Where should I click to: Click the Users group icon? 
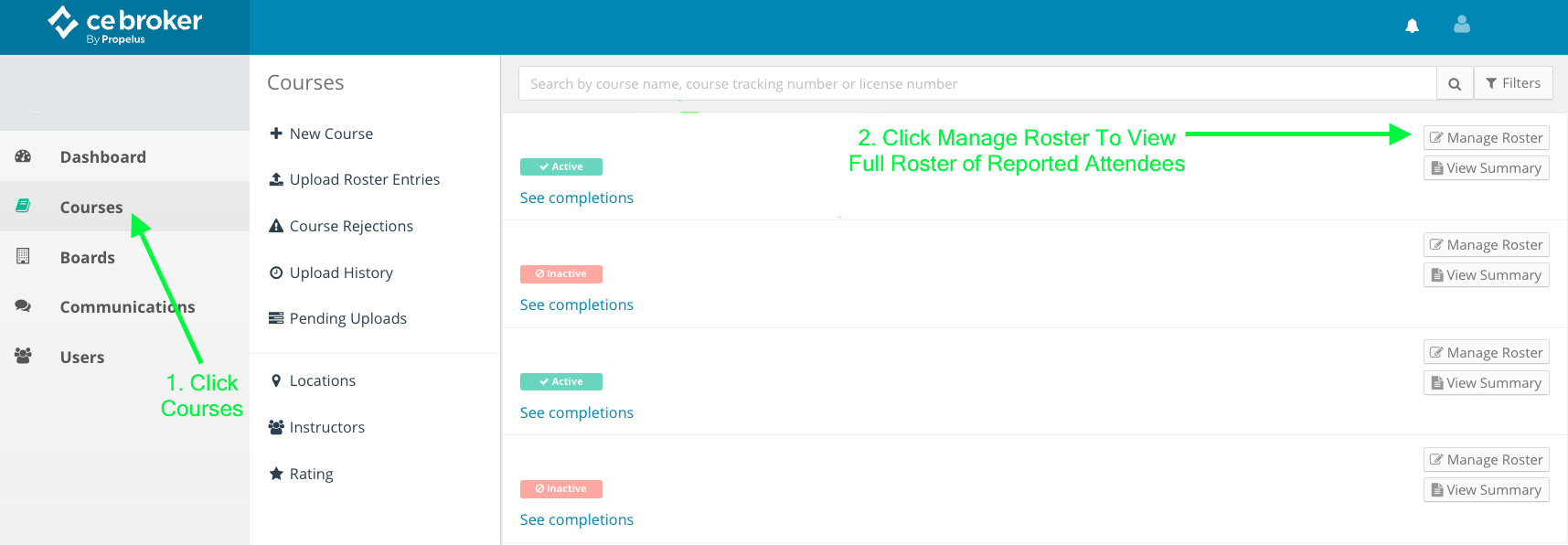click(x=24, y=357)
